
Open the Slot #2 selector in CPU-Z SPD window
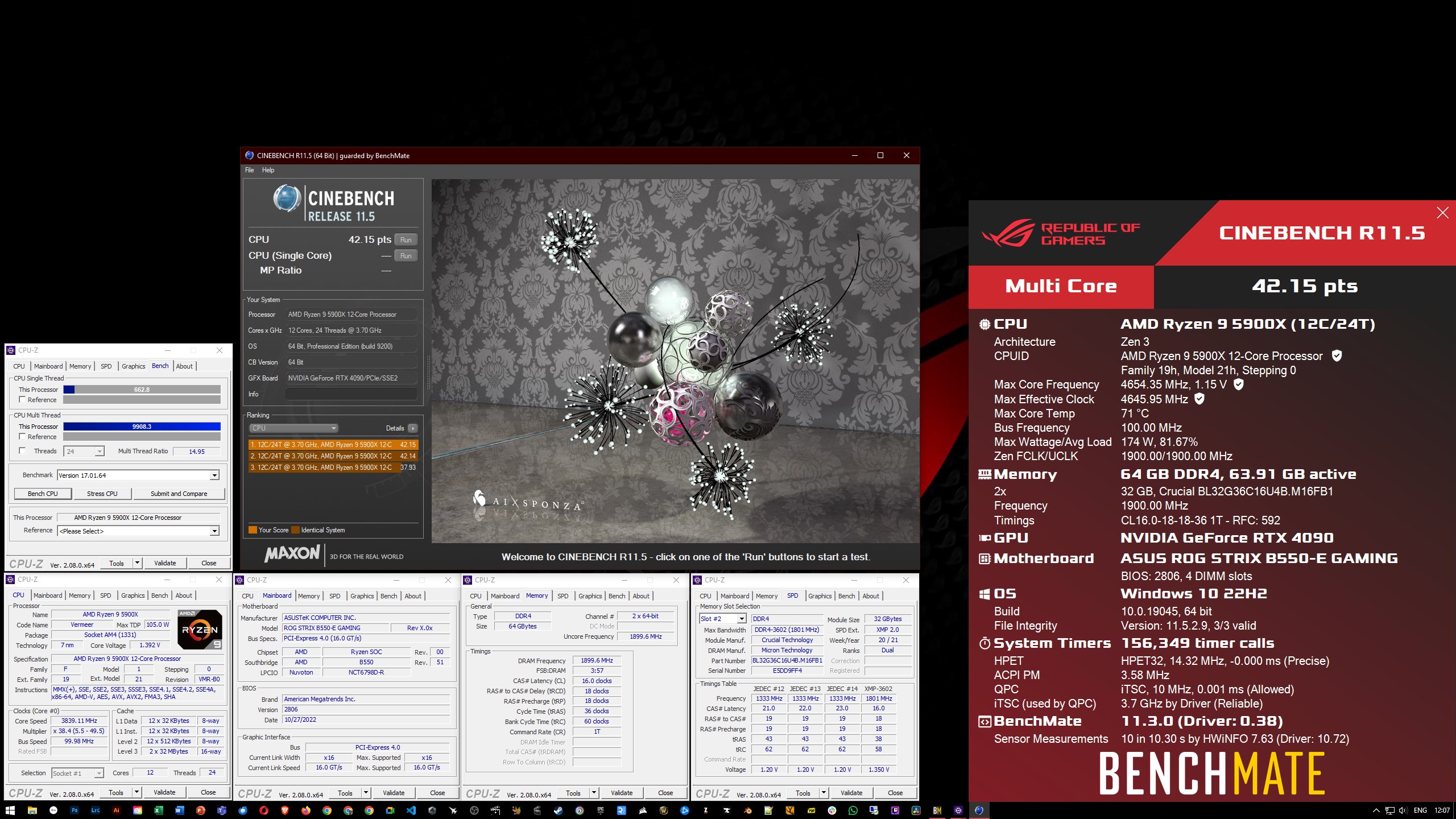coord(722,619)
